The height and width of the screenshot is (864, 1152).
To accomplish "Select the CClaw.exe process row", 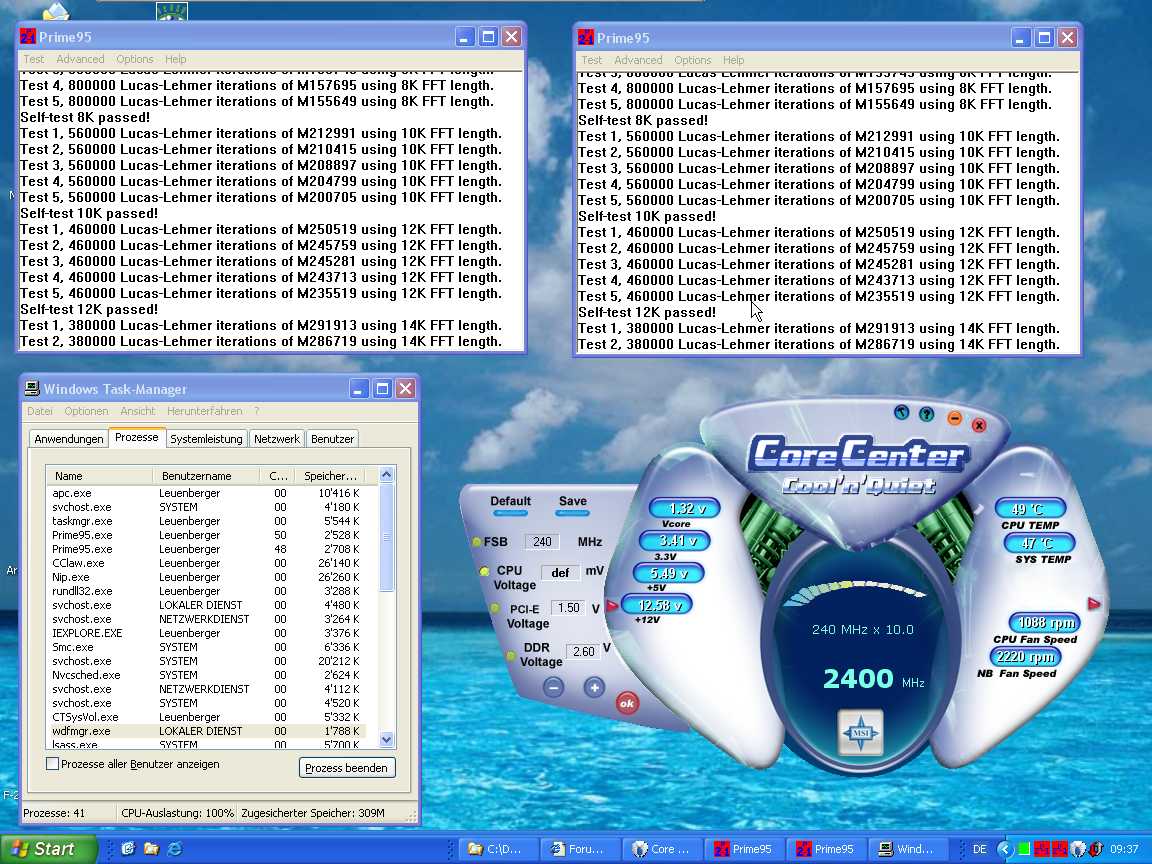I will tap(206, 563).
